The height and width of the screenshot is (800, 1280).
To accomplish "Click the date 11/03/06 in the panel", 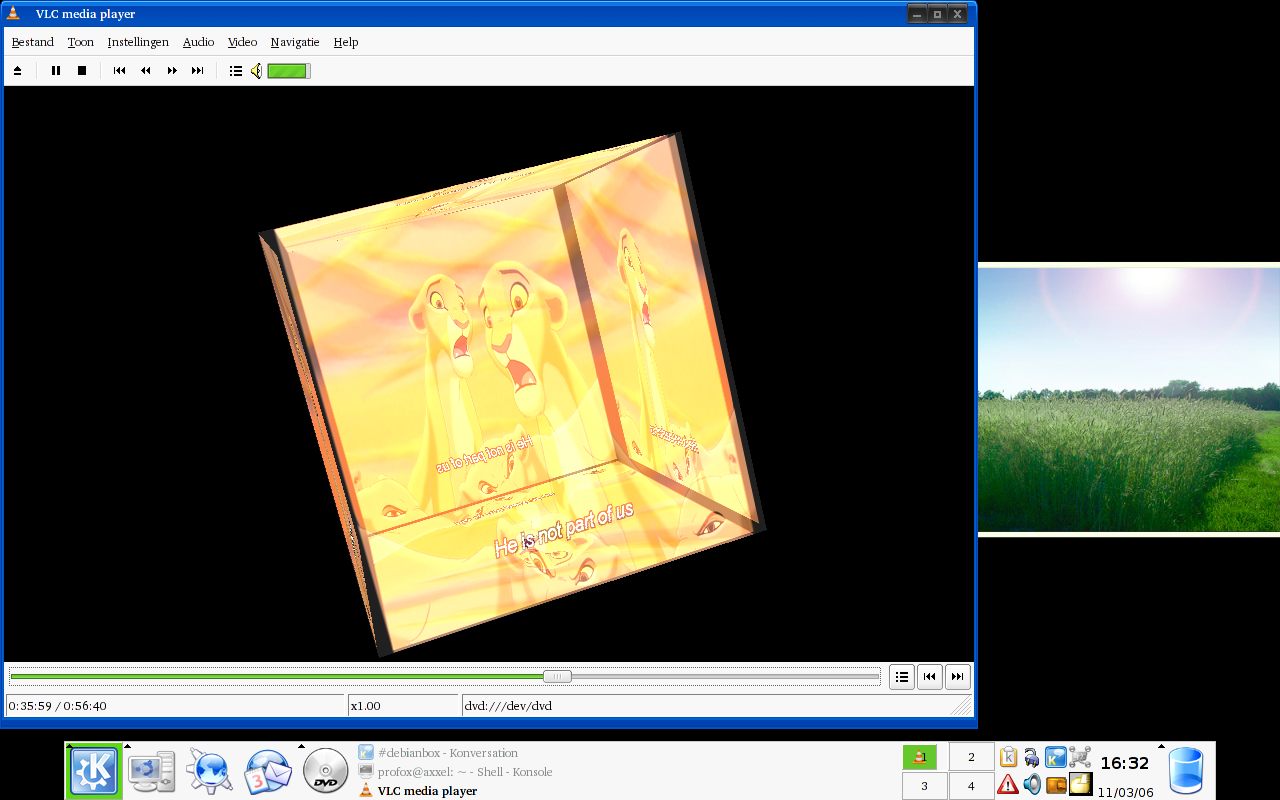I will [x=1126, y=792].
